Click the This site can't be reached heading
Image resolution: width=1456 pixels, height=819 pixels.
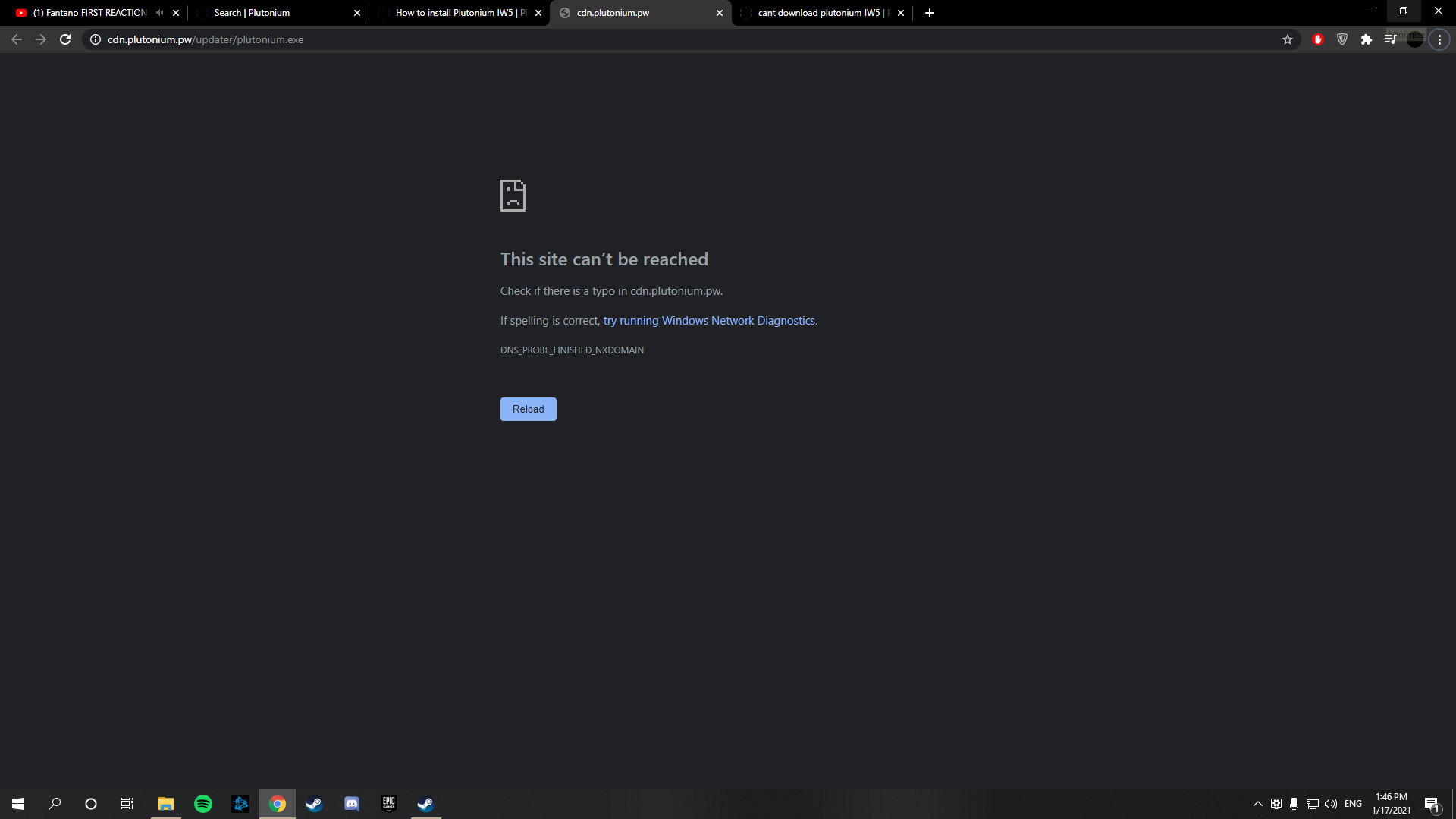pyautogui.click(x=604, y=259)
